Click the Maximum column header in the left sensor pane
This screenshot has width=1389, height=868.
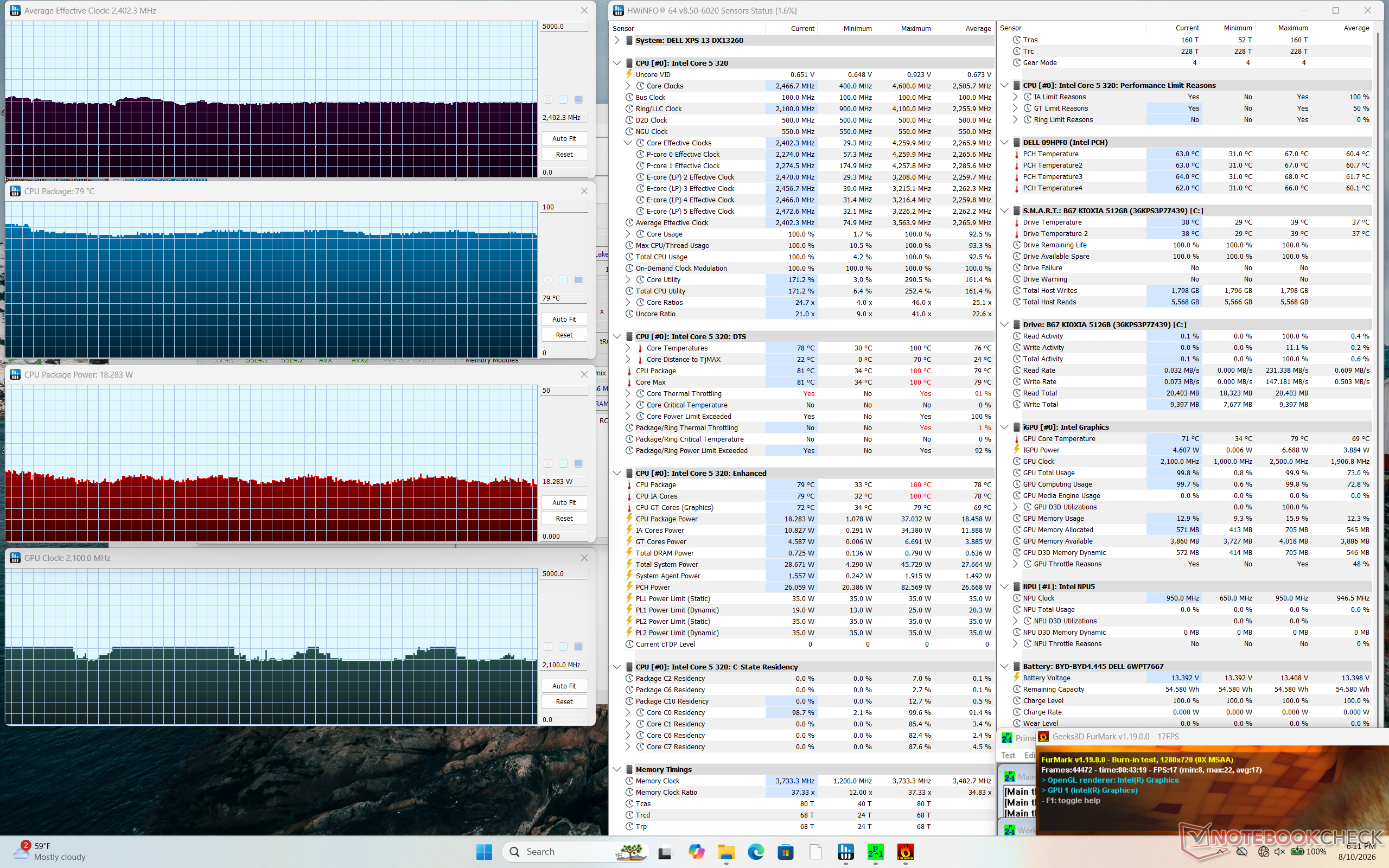(x=915, y=28)
